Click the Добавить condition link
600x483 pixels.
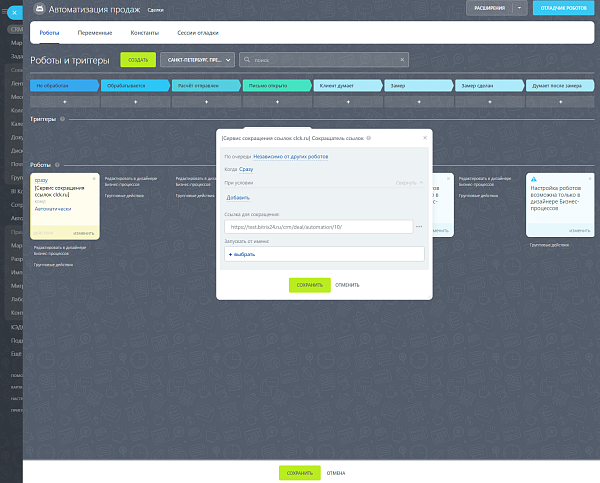[x=238, y=197]
